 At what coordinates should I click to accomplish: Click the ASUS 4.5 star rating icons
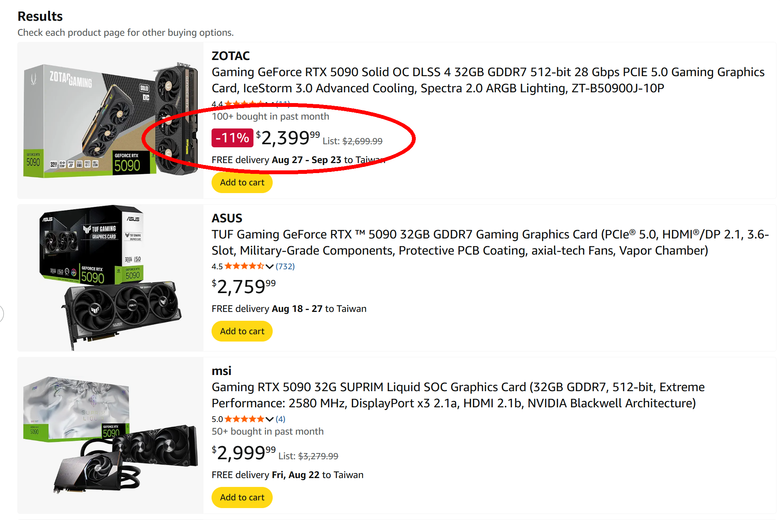click(244, 266)
